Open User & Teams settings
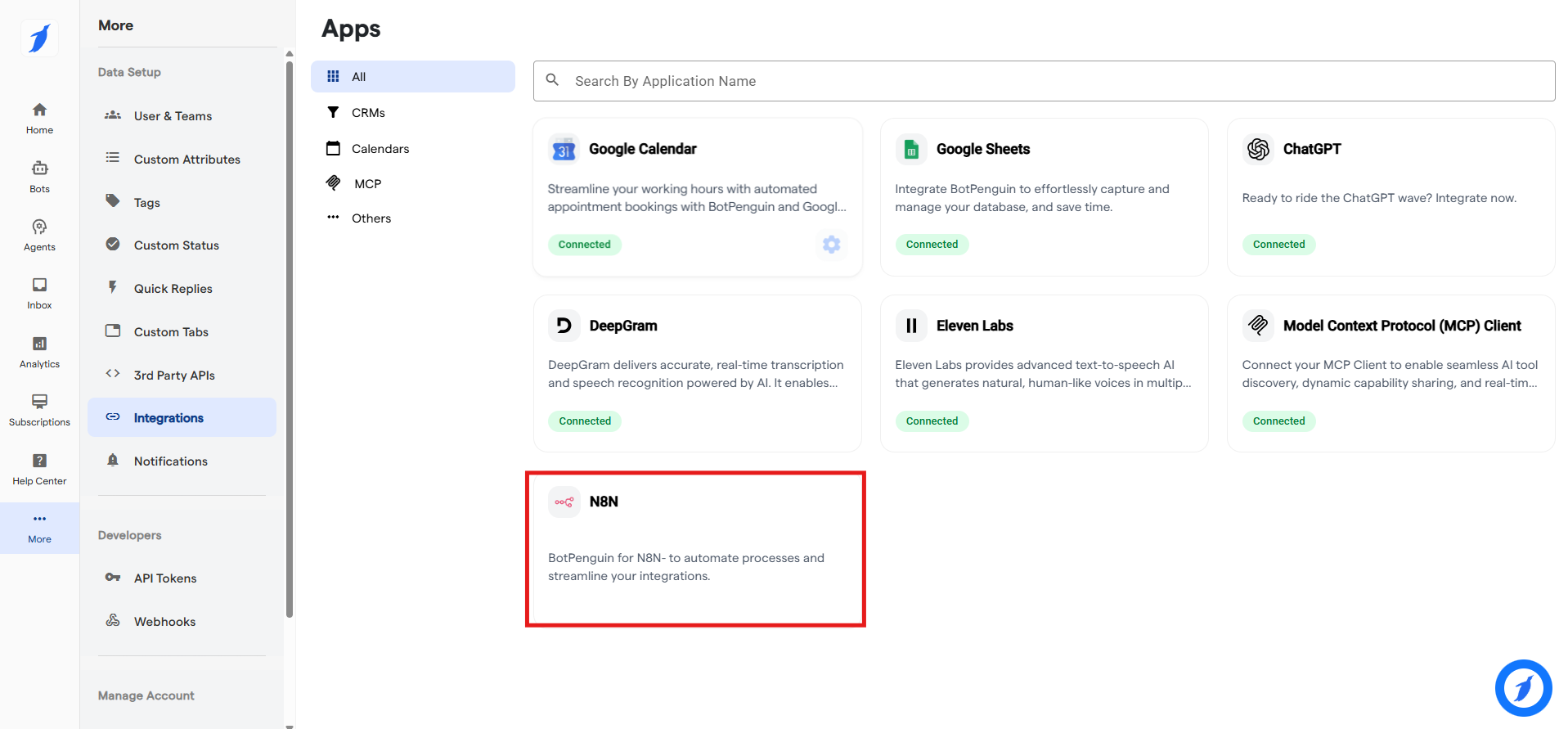 point(173,116)
